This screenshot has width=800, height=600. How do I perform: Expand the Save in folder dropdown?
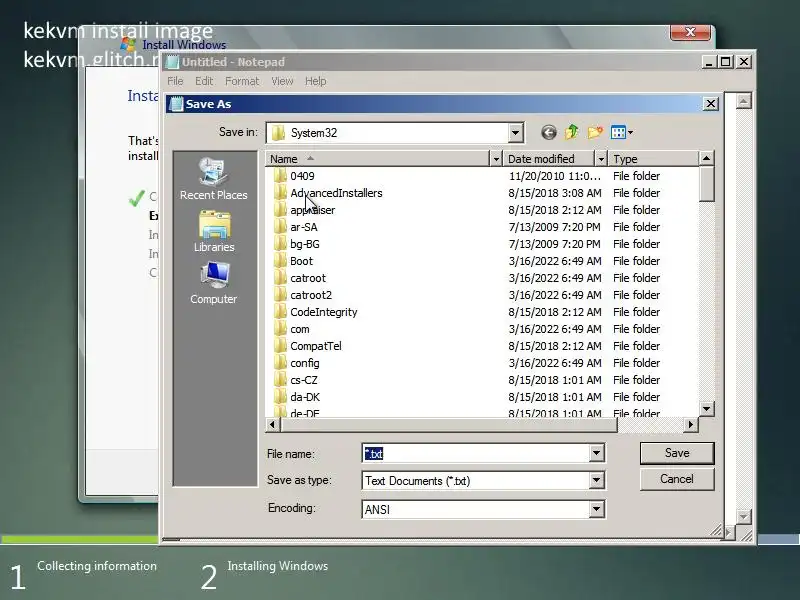pos(515,133)
